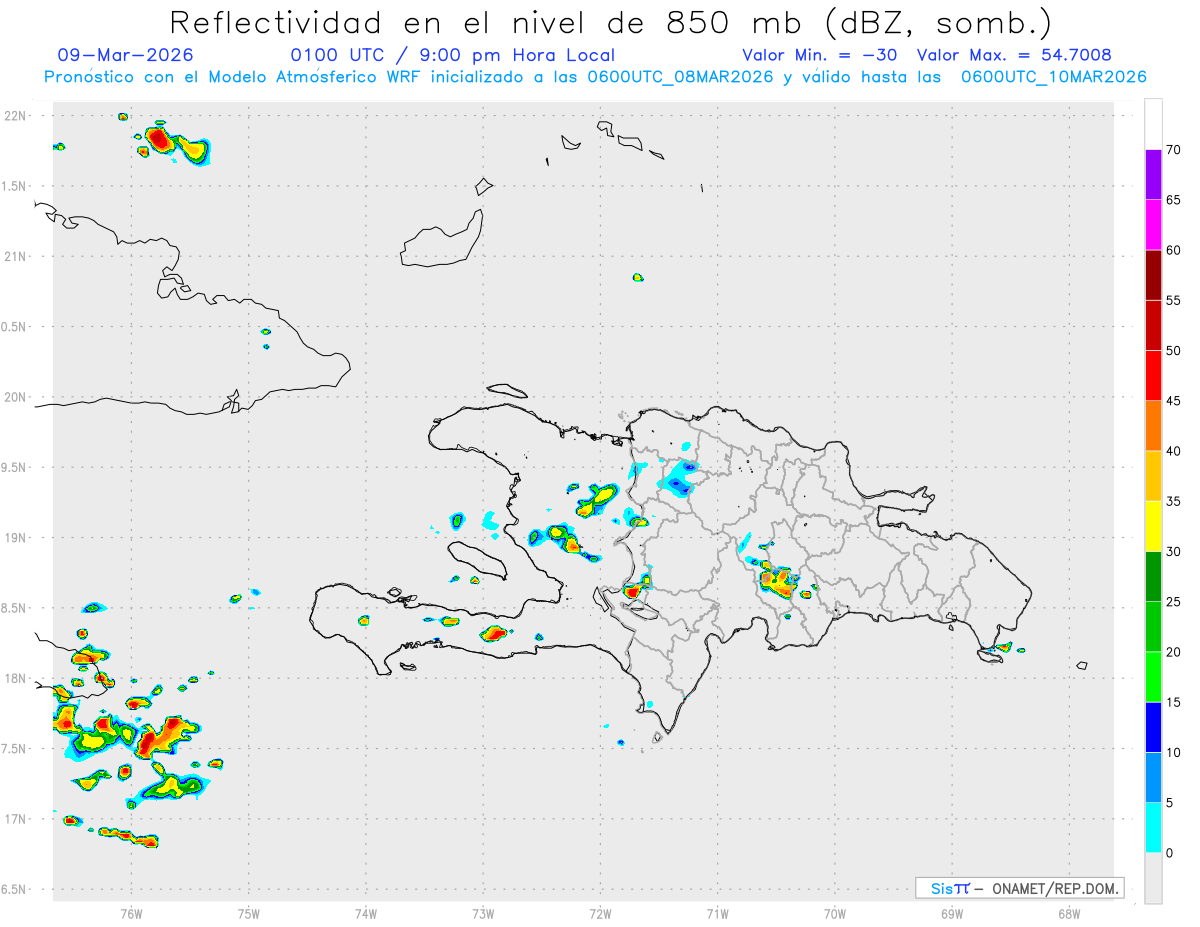
Task: Pick the orange 40–45 dBZ legend color
Action: [1153, 426]
